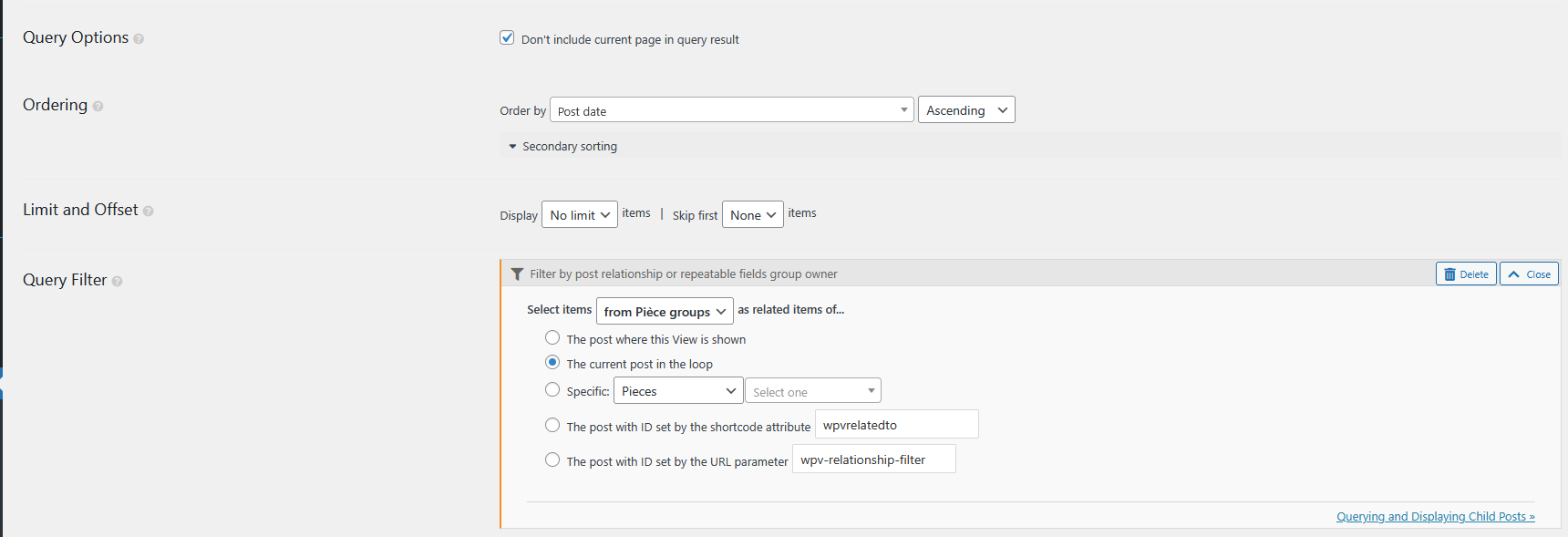Uncheck Don't include current page checkbox
Screen dimensions: 1568x537
(507, 37)
